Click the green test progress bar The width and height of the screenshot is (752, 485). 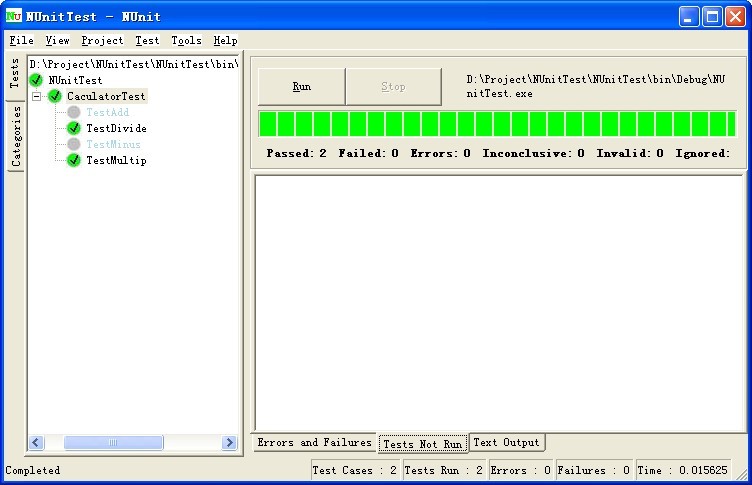click(x=497, y=124)
